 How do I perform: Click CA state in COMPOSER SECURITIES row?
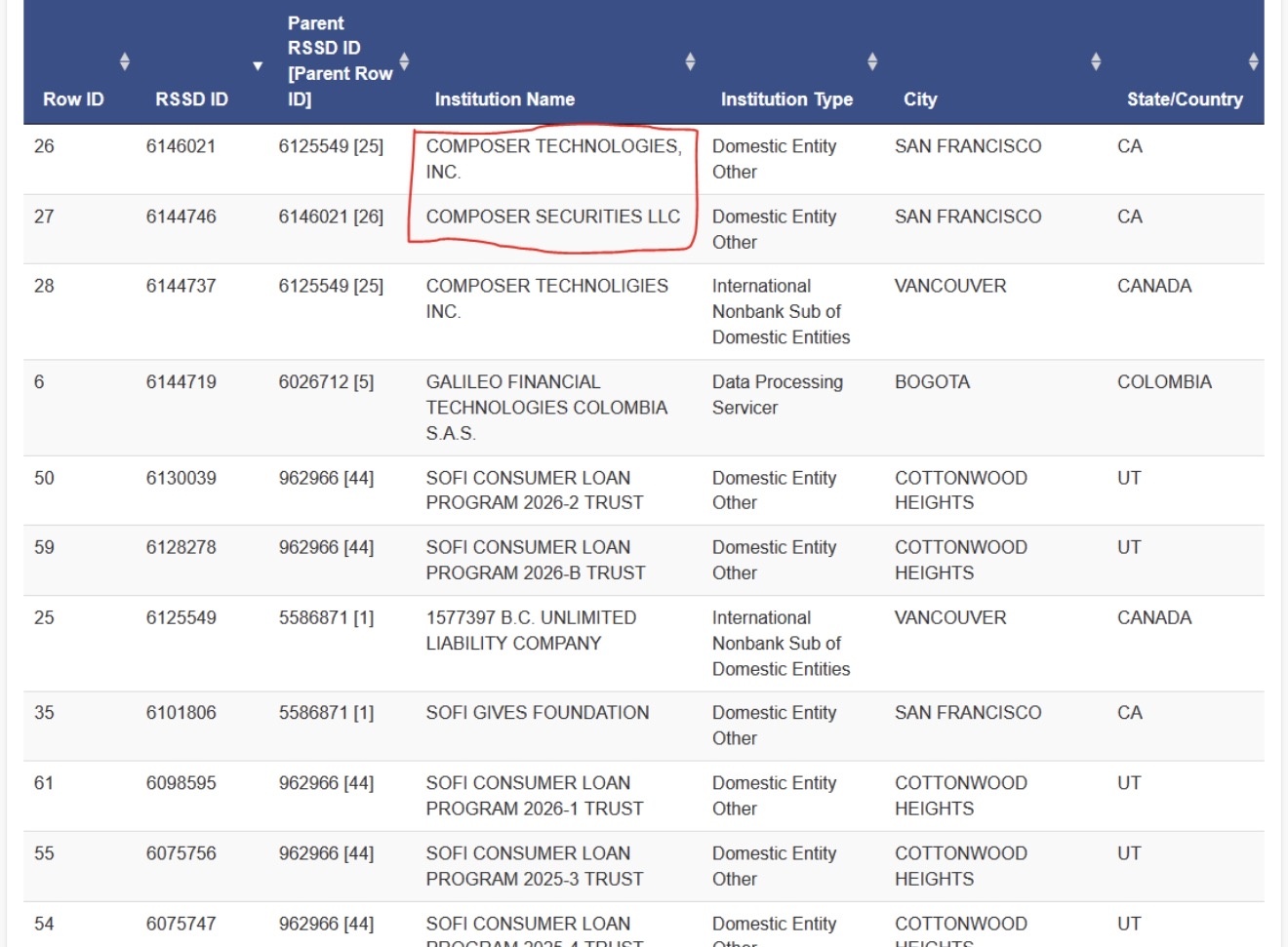(x=1130, y=217)
